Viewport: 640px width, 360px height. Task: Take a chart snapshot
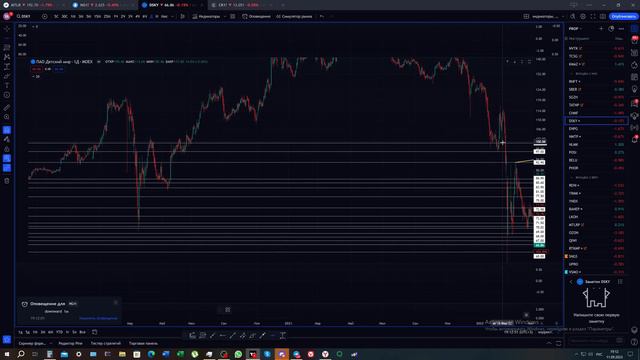603,16
